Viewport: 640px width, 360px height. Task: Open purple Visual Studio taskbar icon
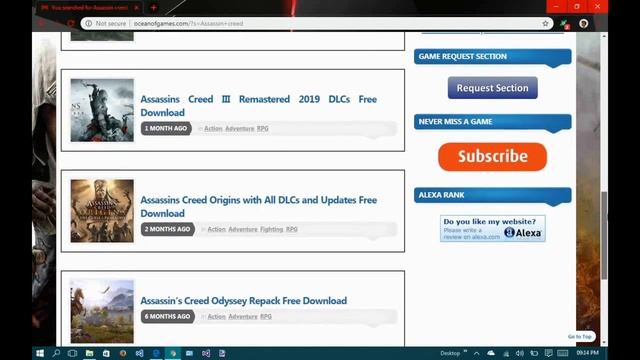[x=206, y=353]
